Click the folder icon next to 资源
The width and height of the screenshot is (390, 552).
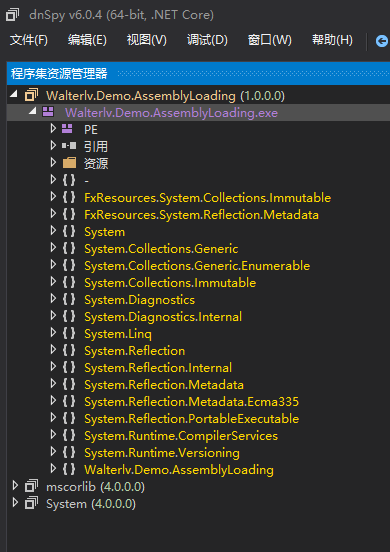coord(69,163)
